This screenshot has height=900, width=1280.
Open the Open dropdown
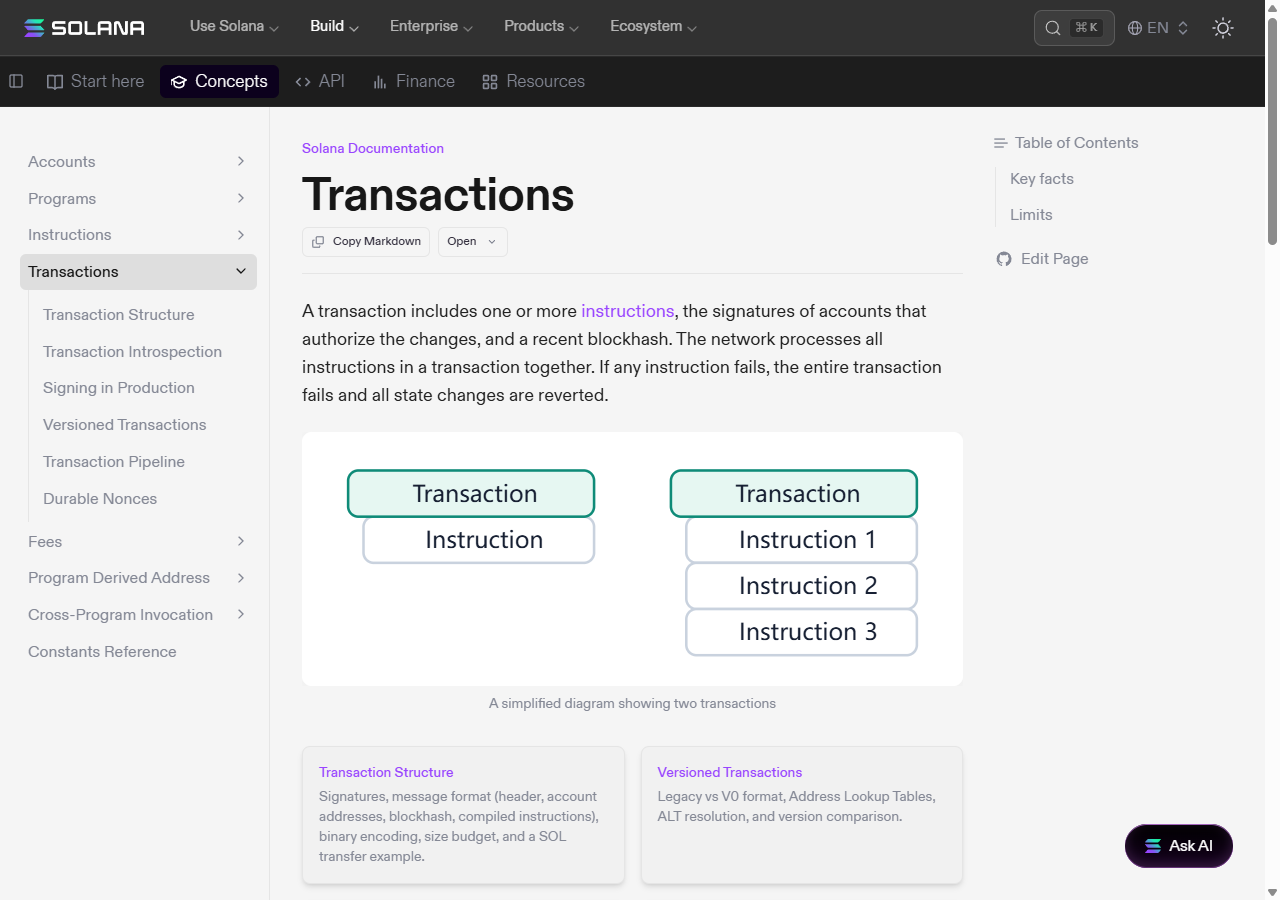473,242
